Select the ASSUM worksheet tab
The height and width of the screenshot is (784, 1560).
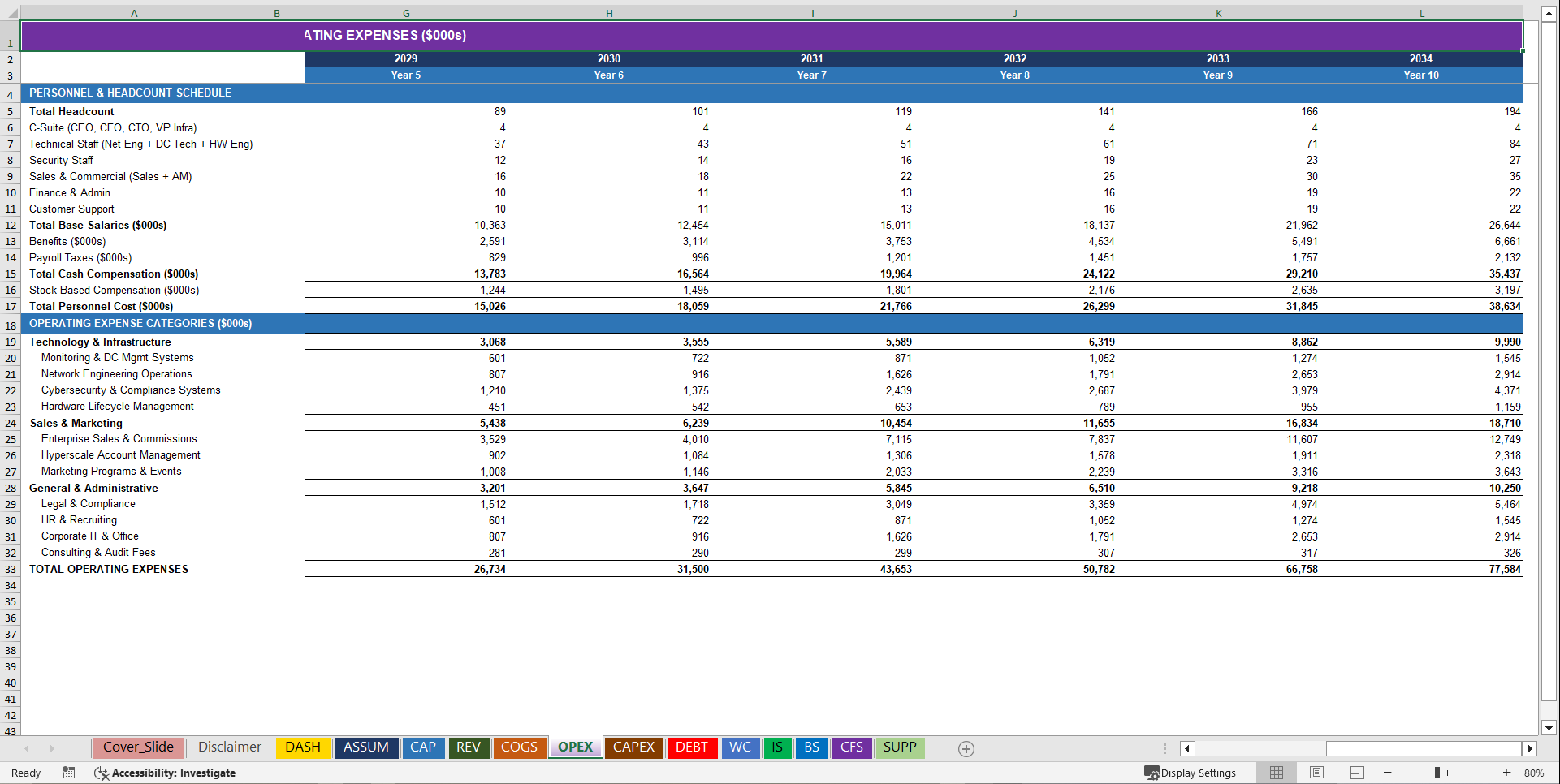pos(365,747)
